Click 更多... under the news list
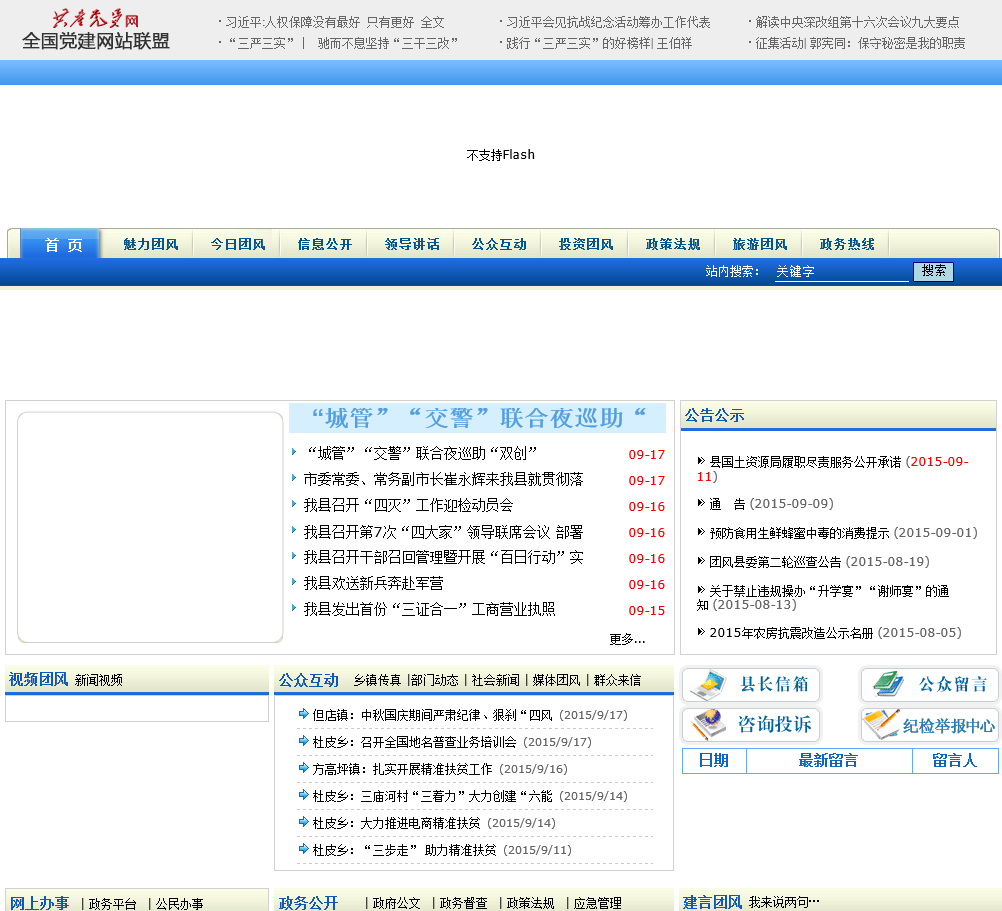 coord(627,639)
